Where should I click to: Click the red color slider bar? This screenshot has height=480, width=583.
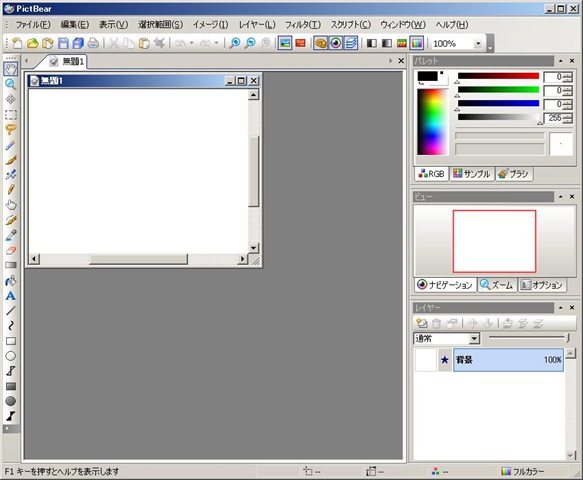[498, 76]
